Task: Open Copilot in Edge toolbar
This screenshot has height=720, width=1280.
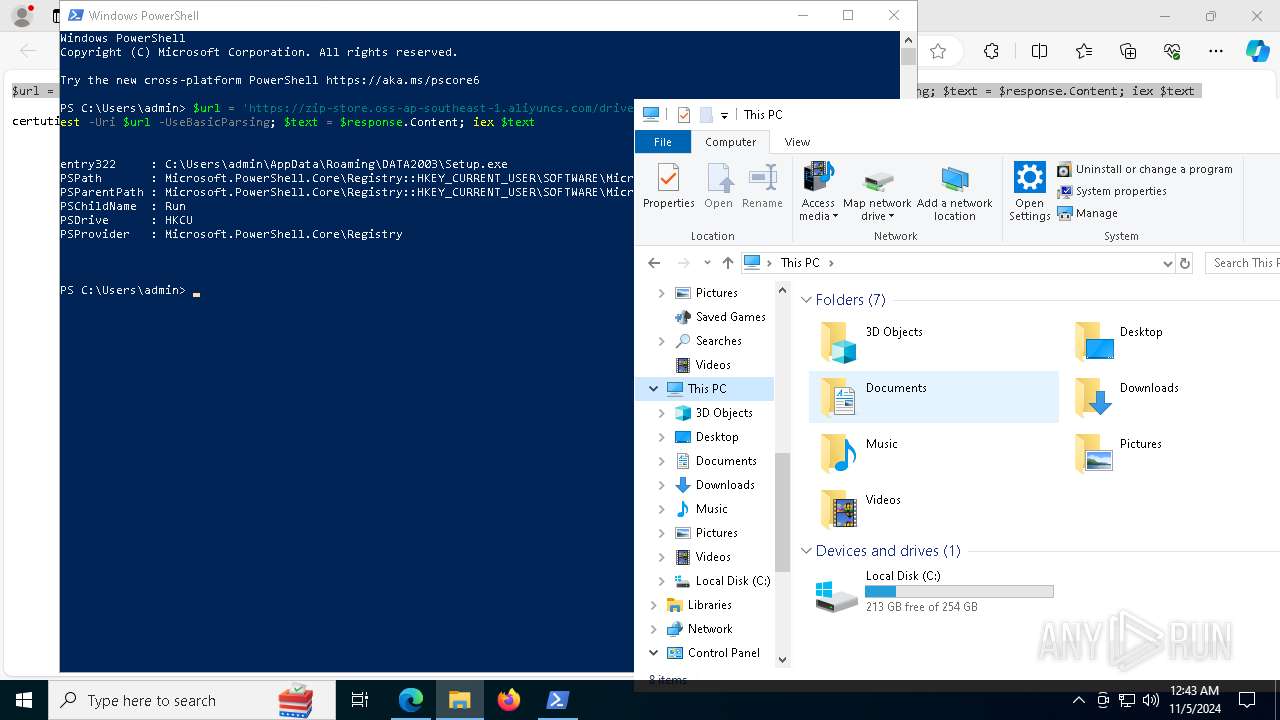Action: pyautogui.click(x=1258, y=51)
